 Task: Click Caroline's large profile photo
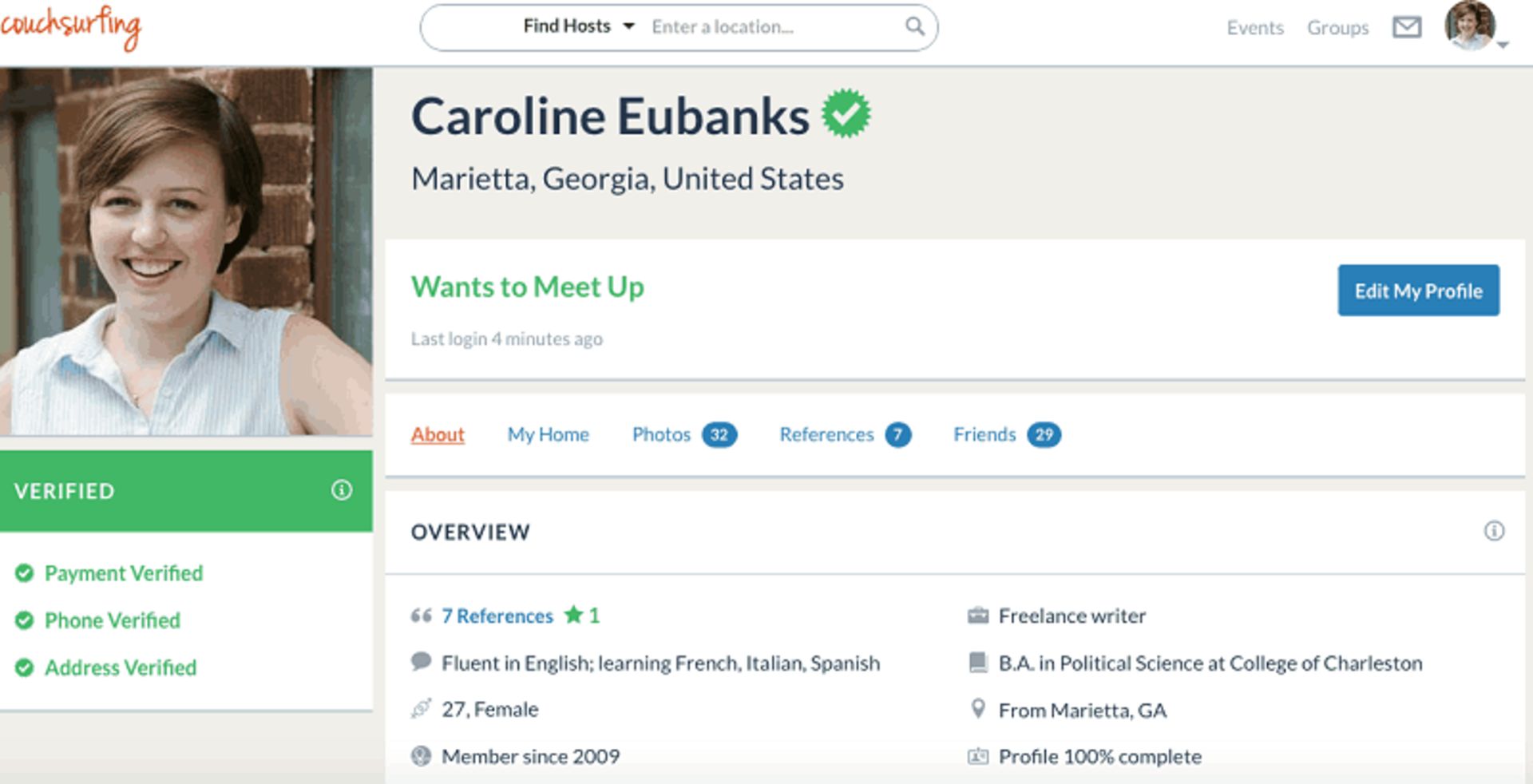tap(186, 251)
